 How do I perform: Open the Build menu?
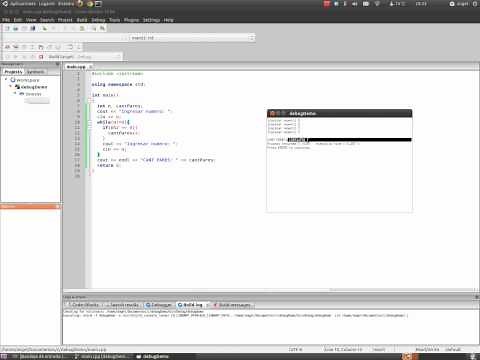pyautogui.click(x=82, y=20)
